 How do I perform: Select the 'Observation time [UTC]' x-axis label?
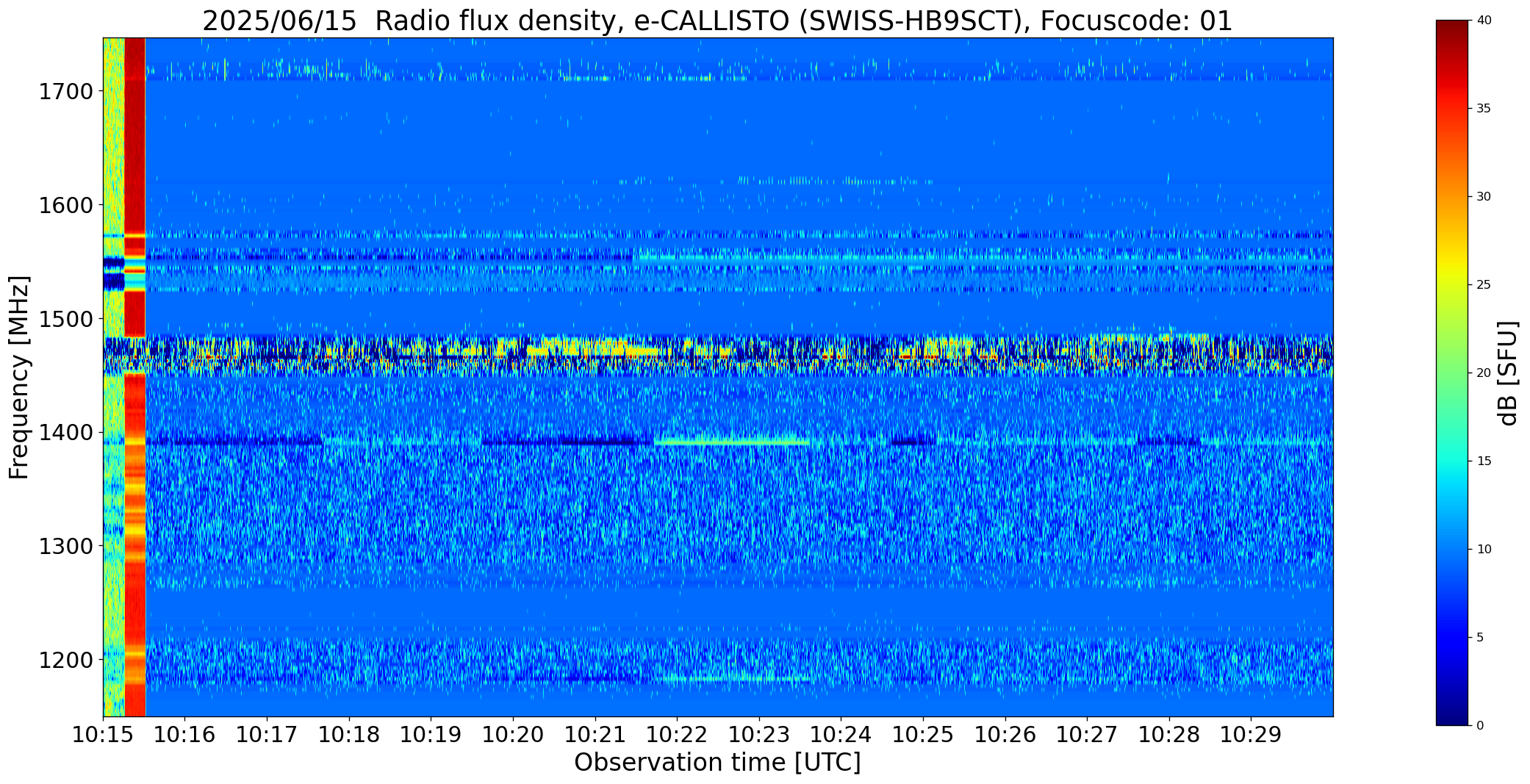(717, 762)
